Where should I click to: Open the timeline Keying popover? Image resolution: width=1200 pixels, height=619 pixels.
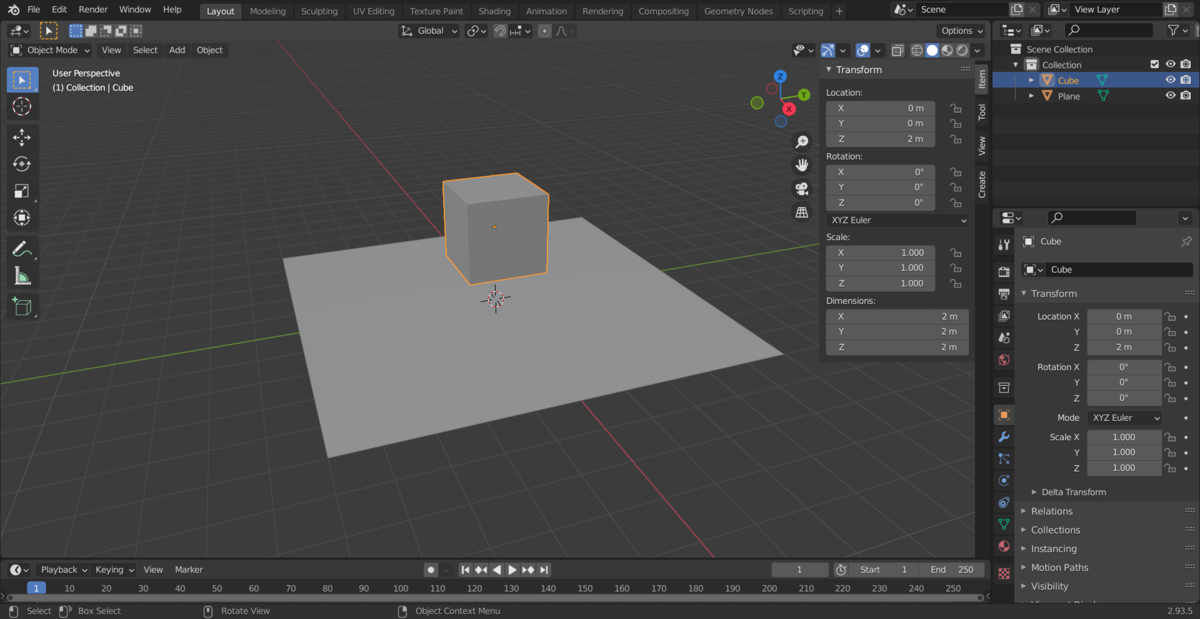click(114, 570)
